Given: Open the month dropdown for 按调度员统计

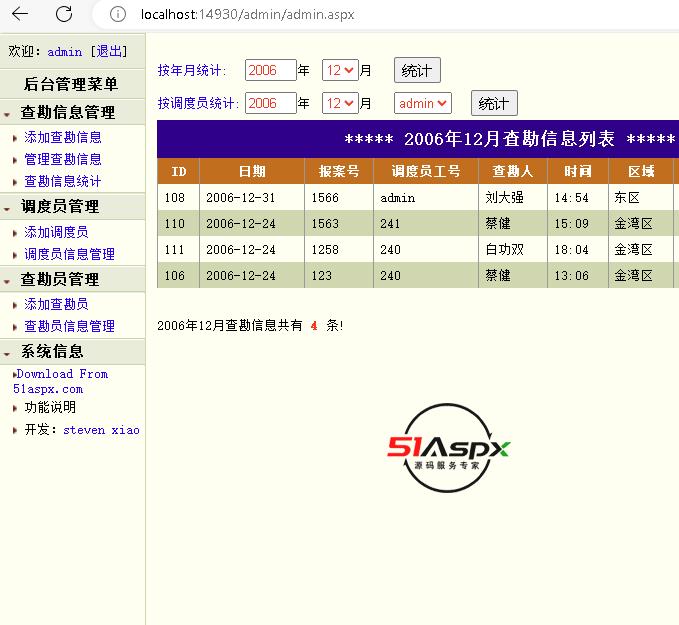Looking at the screenshot, I should click(339, 103).
